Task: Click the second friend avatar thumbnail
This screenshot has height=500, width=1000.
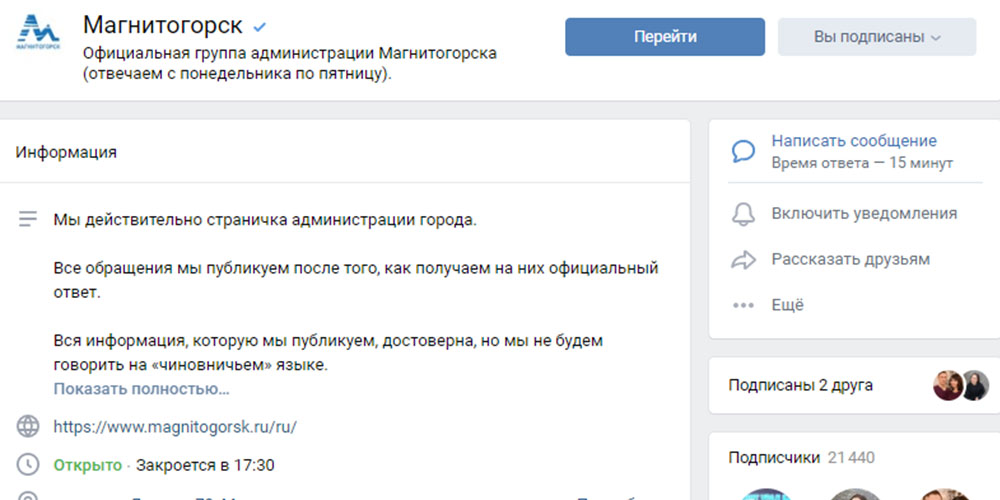Action: [975, 385]
